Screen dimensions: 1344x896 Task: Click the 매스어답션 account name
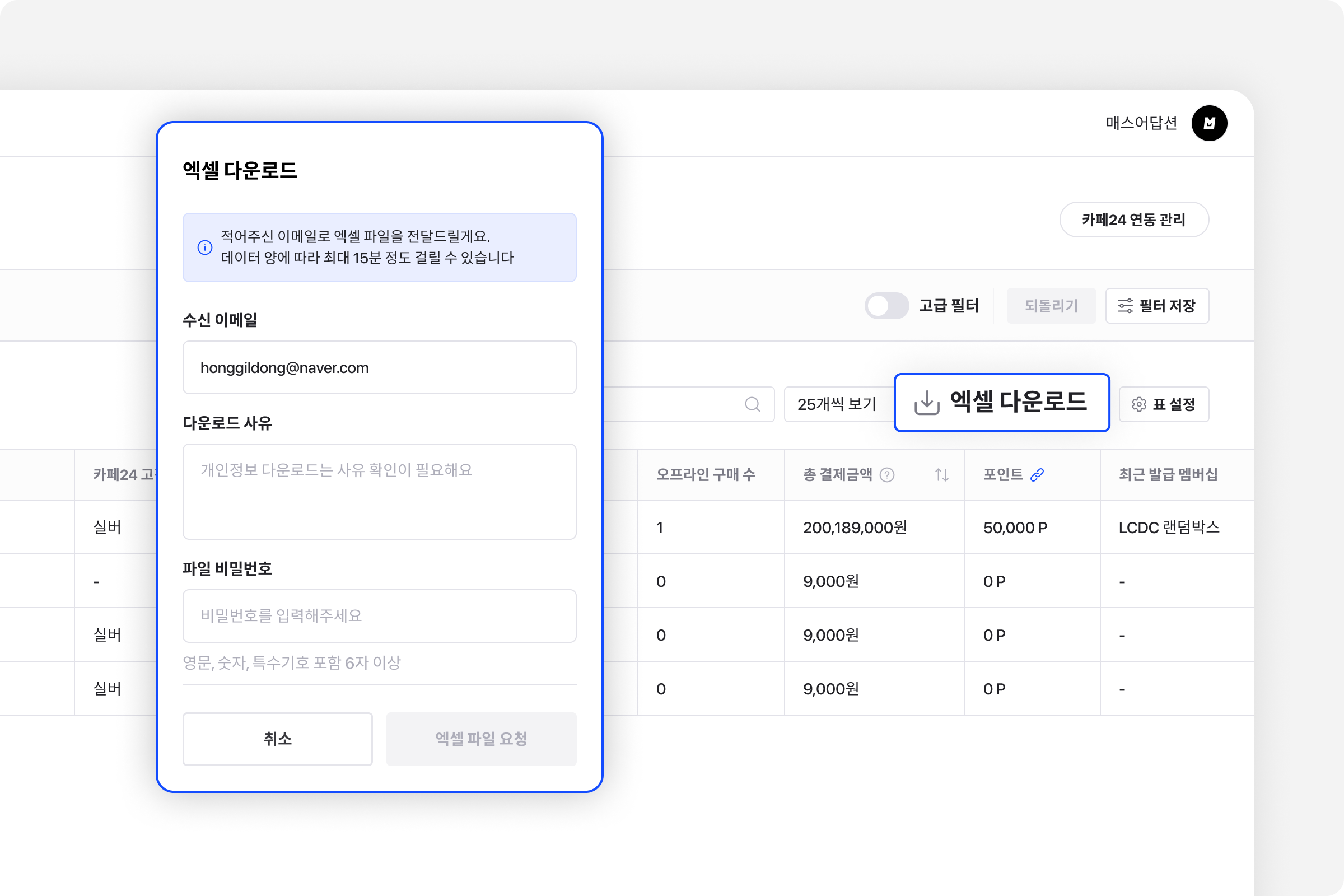[1141, 123]
